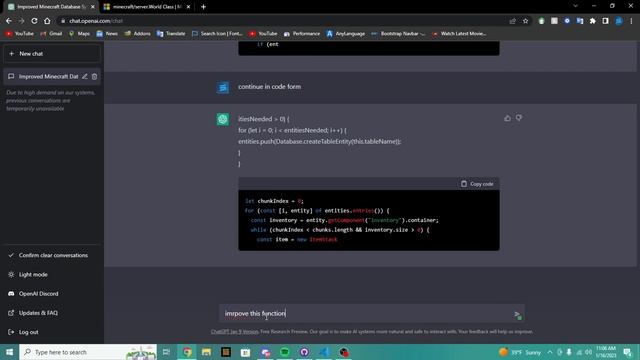Open the Extensions puzzle icon
This screenshot has height=360, width=640.
593,21
